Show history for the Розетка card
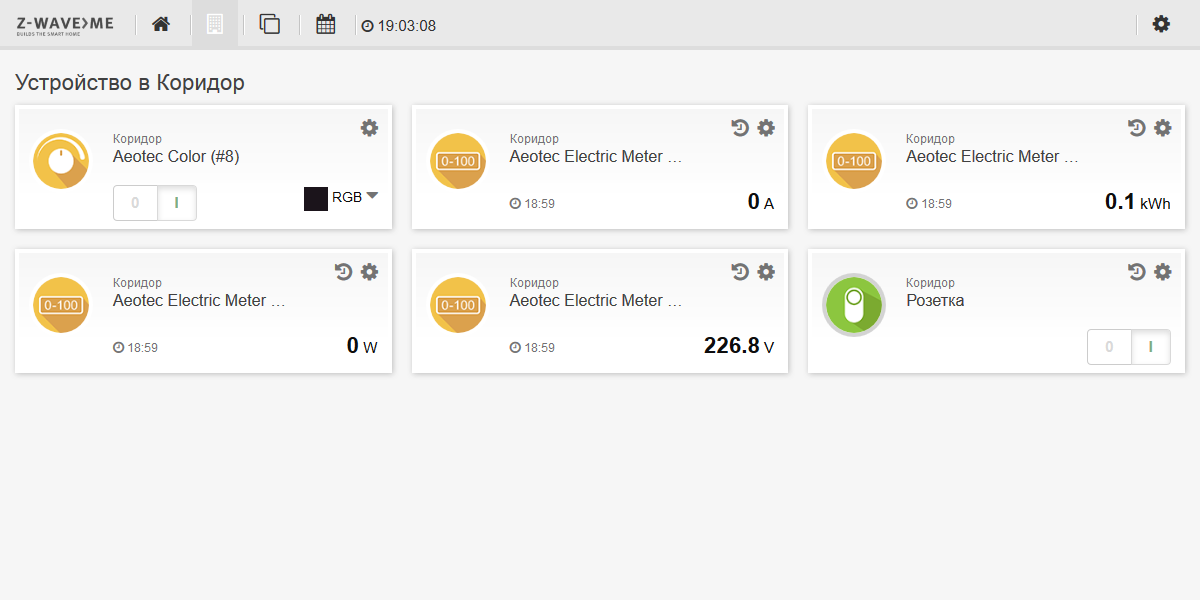Viewport: 1200px width, 600px height. [1136, 272]
